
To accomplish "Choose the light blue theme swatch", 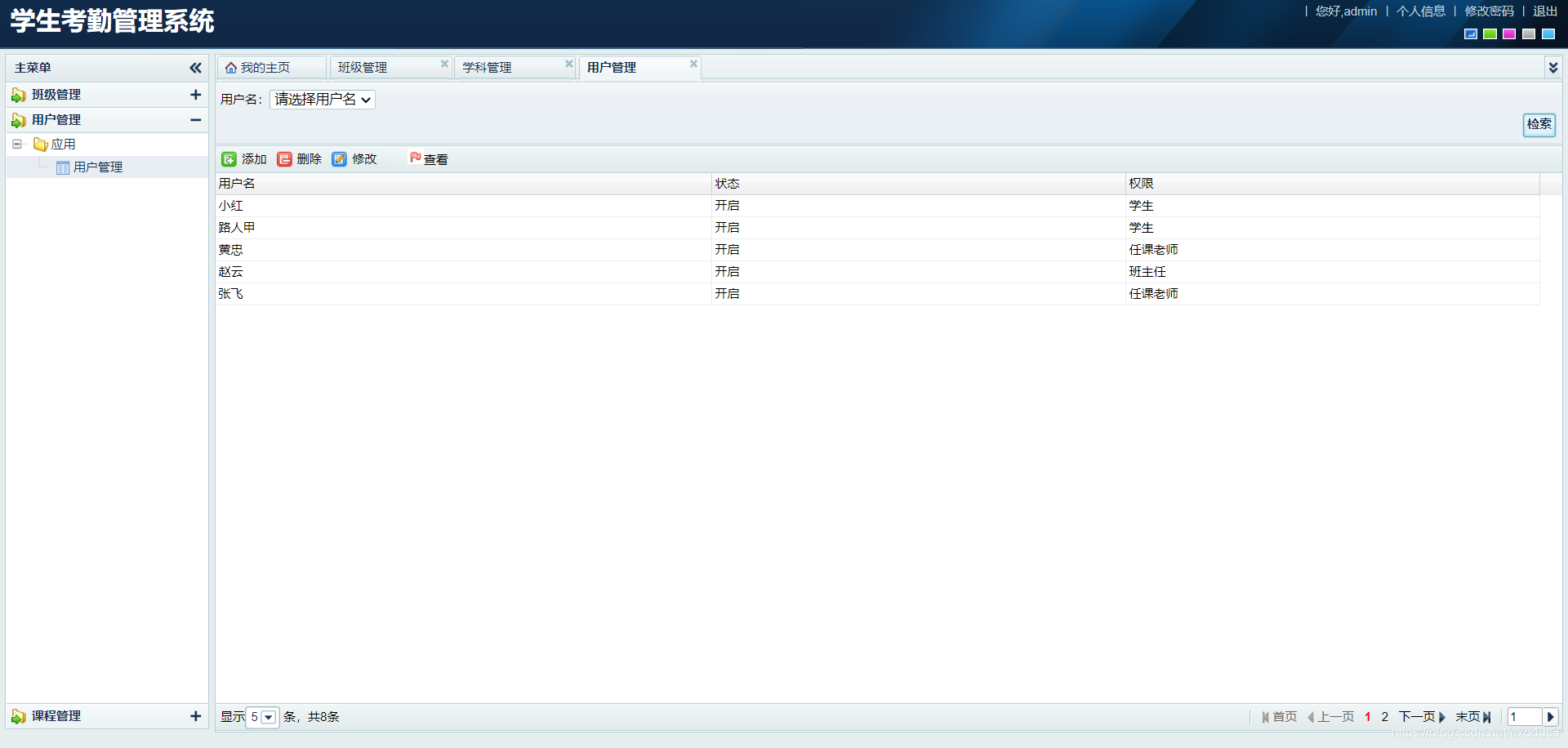I will point(1548,34).
